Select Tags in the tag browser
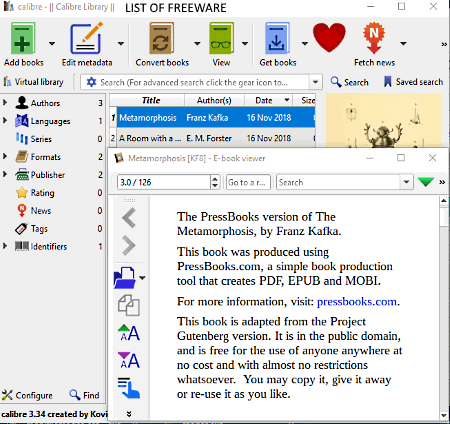 pyautogui.click(x=39, y=229)
